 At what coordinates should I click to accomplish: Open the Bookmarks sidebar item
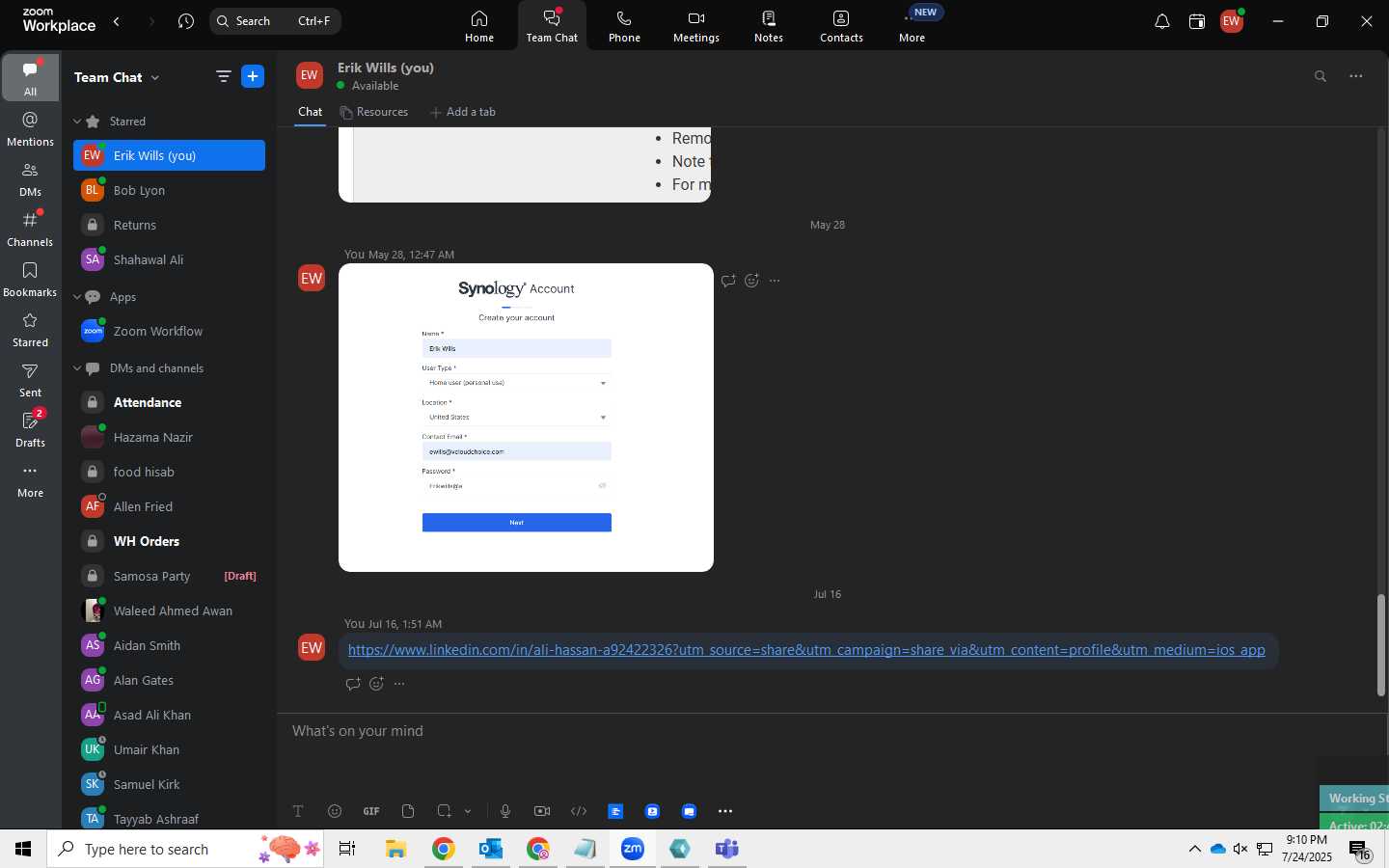click(30, 279)
